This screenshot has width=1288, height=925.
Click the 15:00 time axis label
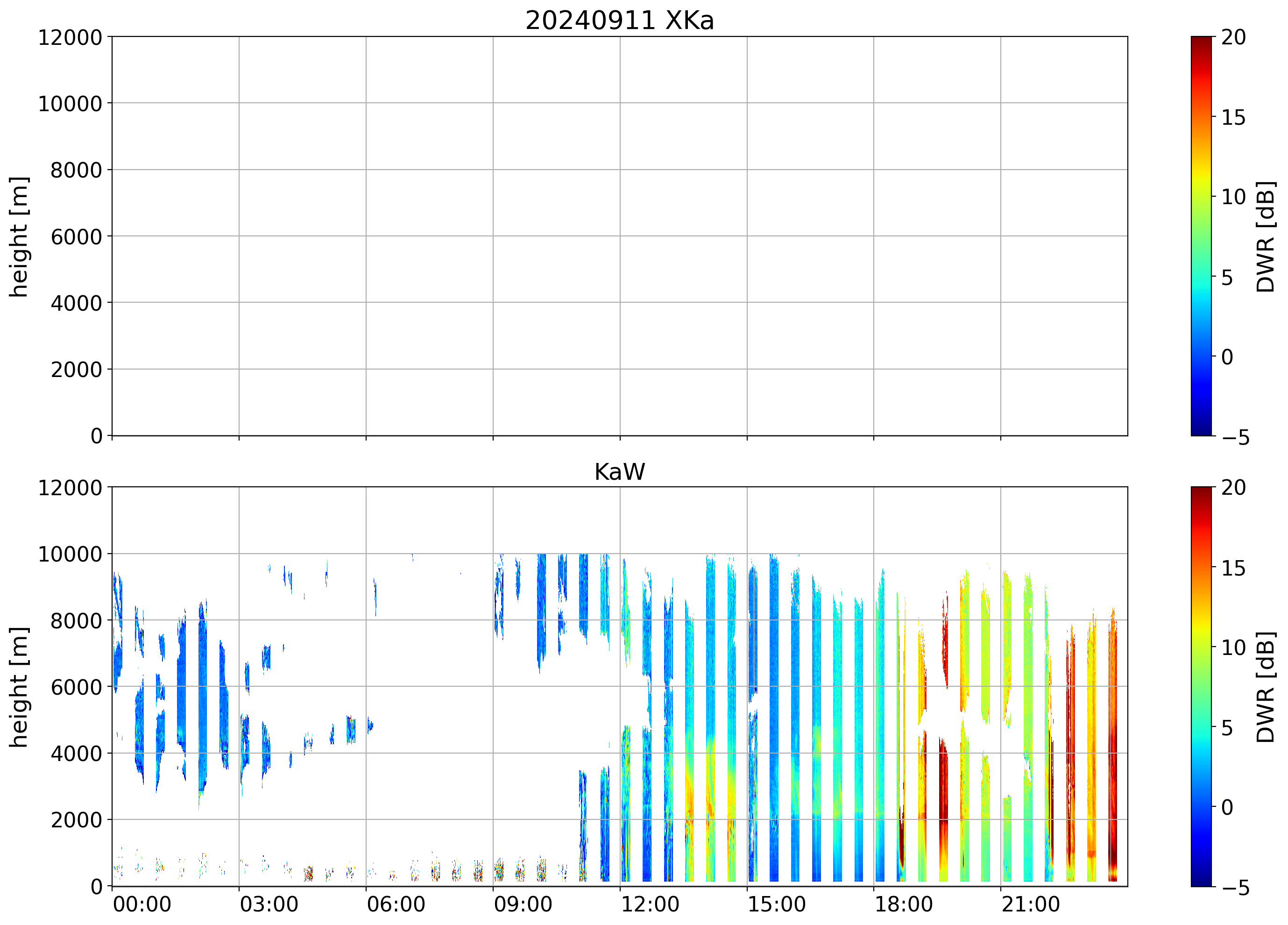coord(776,904)
